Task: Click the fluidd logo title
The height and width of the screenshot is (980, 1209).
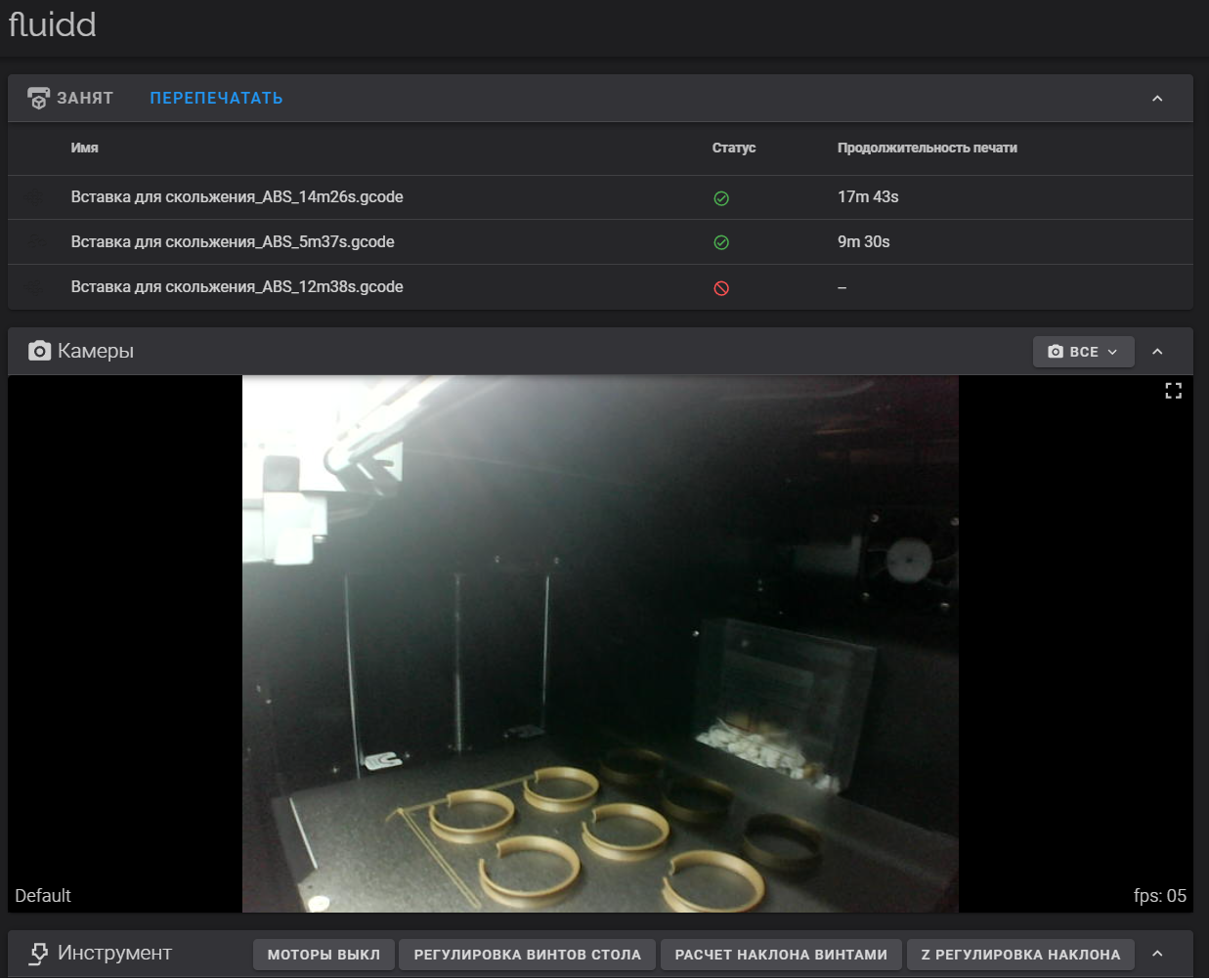Action: click(x=53, y=24)
